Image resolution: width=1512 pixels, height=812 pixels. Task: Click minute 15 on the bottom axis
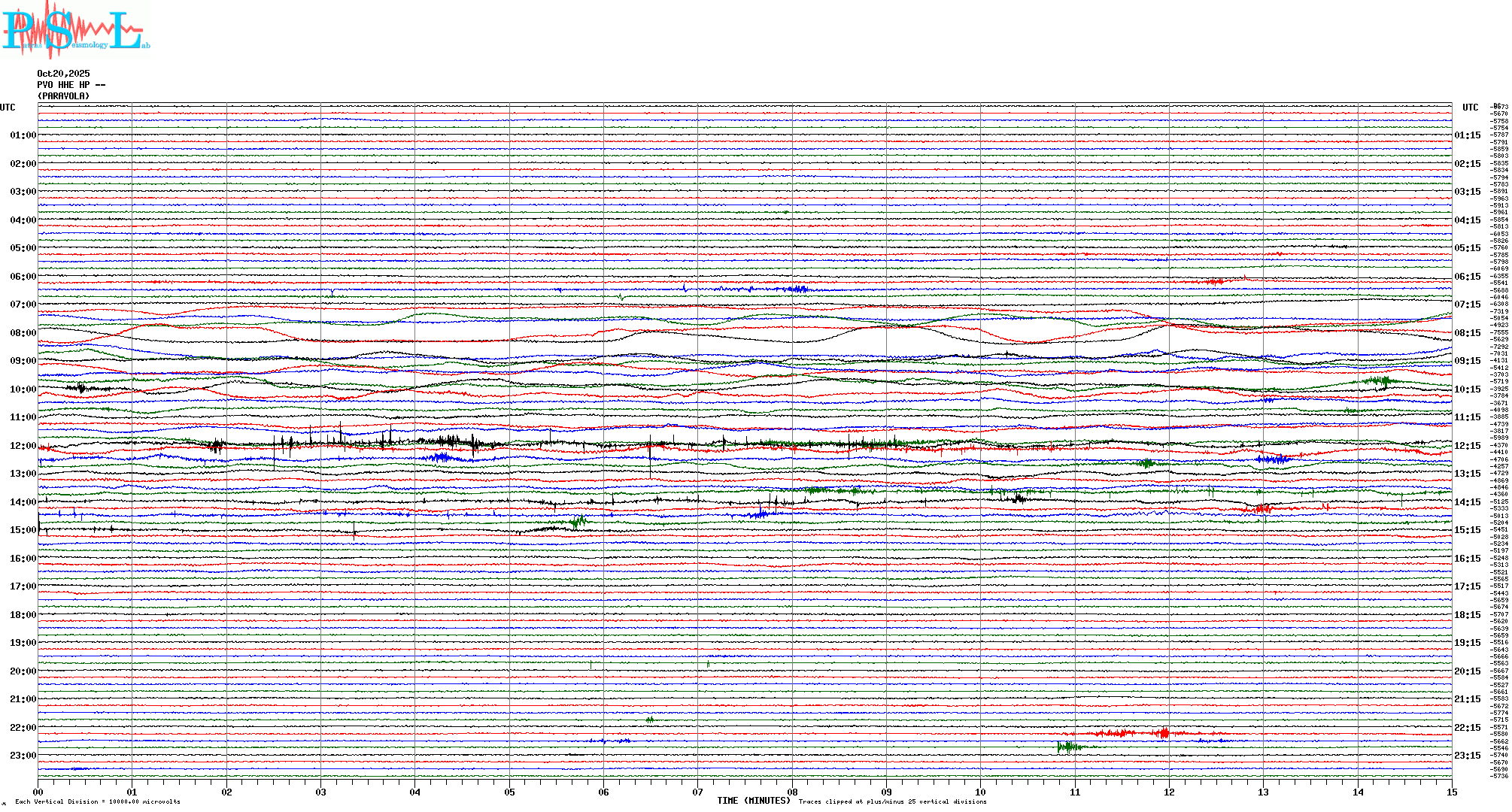pos(1452,792)
